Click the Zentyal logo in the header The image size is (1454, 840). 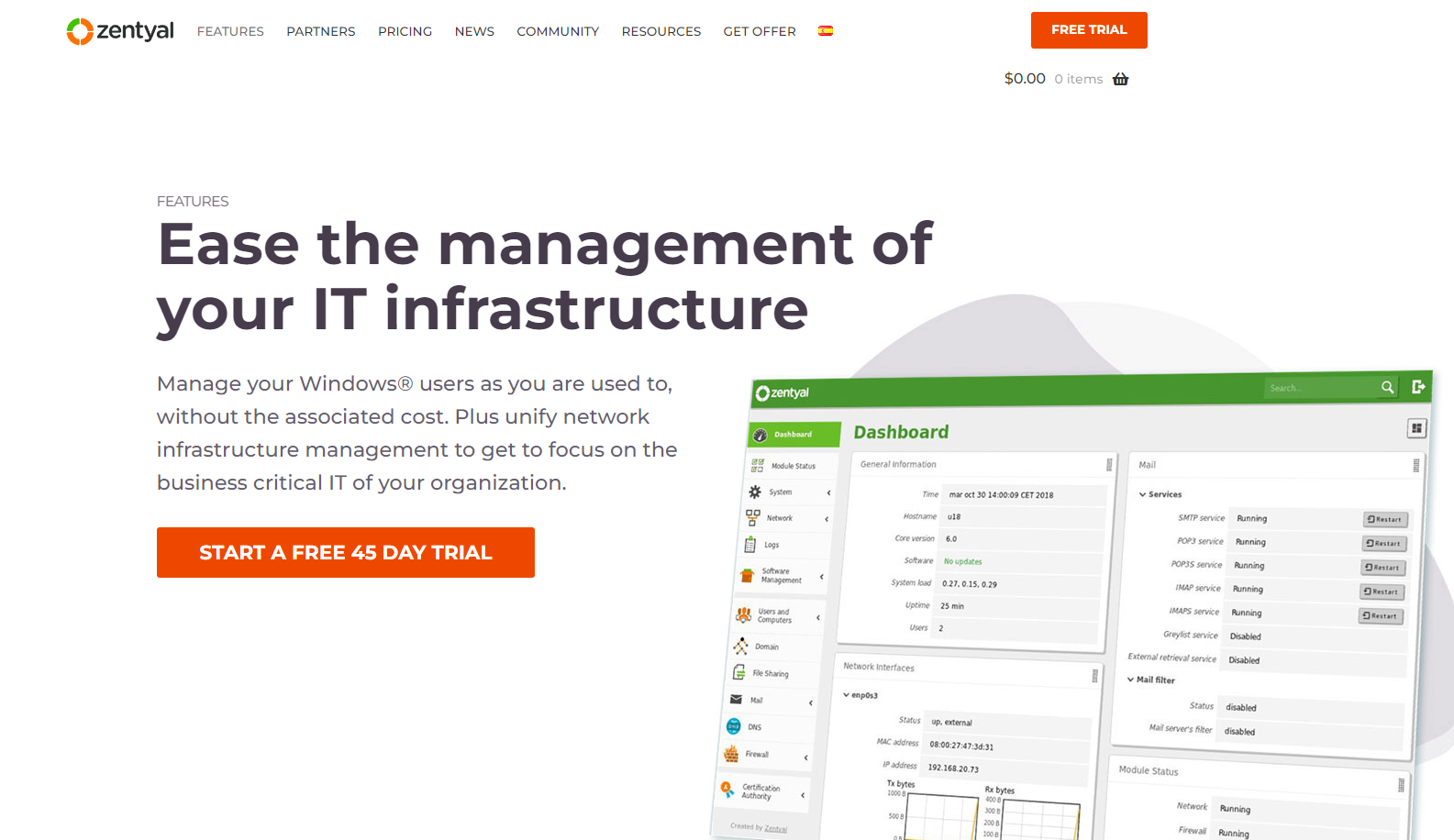pos(120,31)
